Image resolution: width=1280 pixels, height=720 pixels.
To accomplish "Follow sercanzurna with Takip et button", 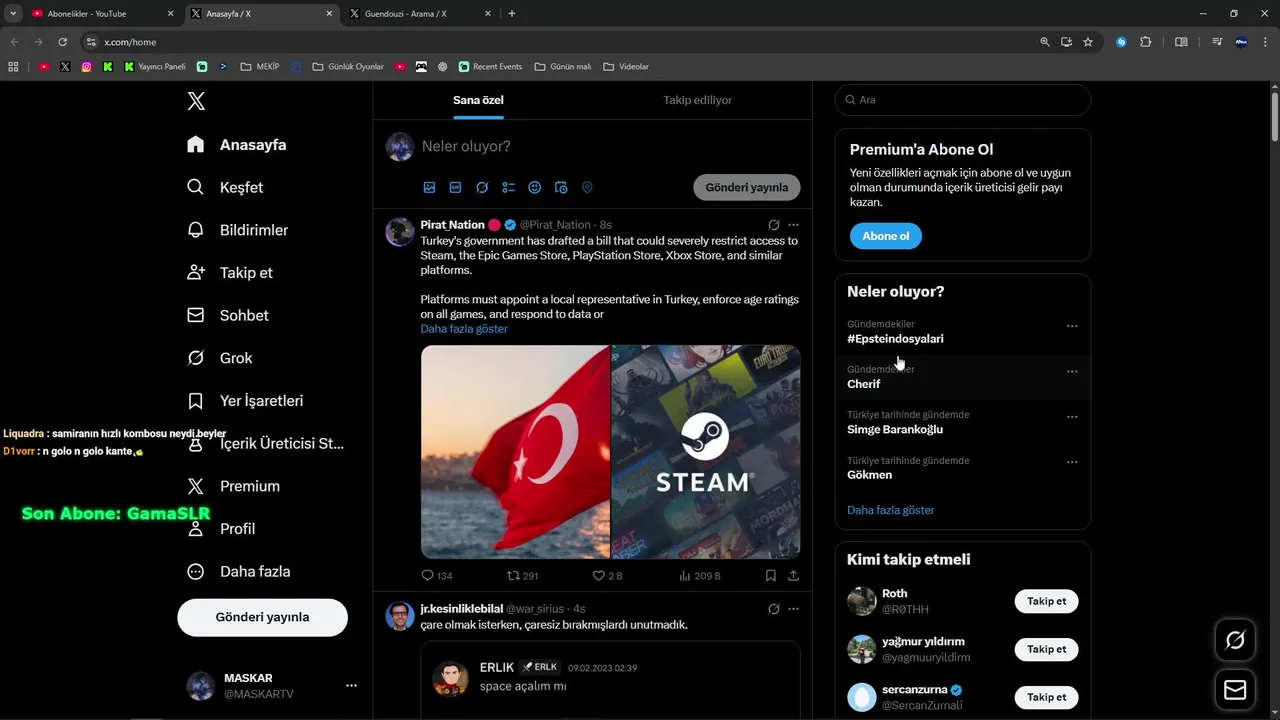I will tap(1046, 697).
